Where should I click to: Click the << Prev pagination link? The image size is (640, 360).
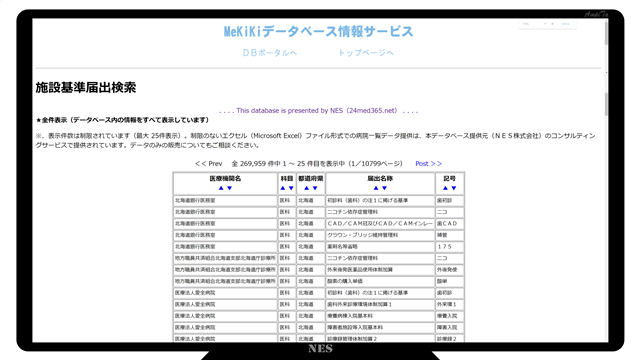pyautogui.click(x=209, y=164)
